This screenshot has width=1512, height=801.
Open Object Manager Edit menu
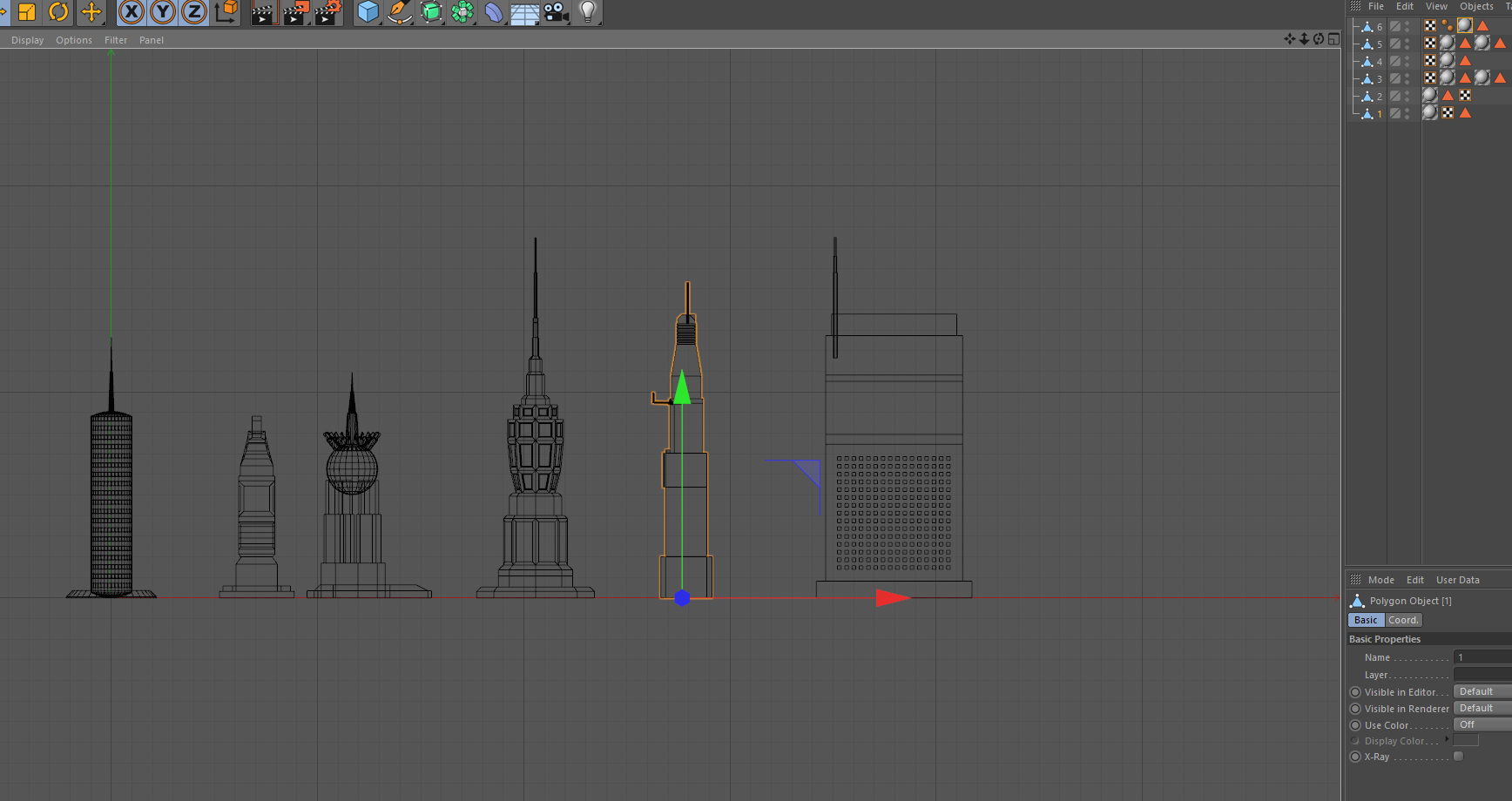(1405, 6)
